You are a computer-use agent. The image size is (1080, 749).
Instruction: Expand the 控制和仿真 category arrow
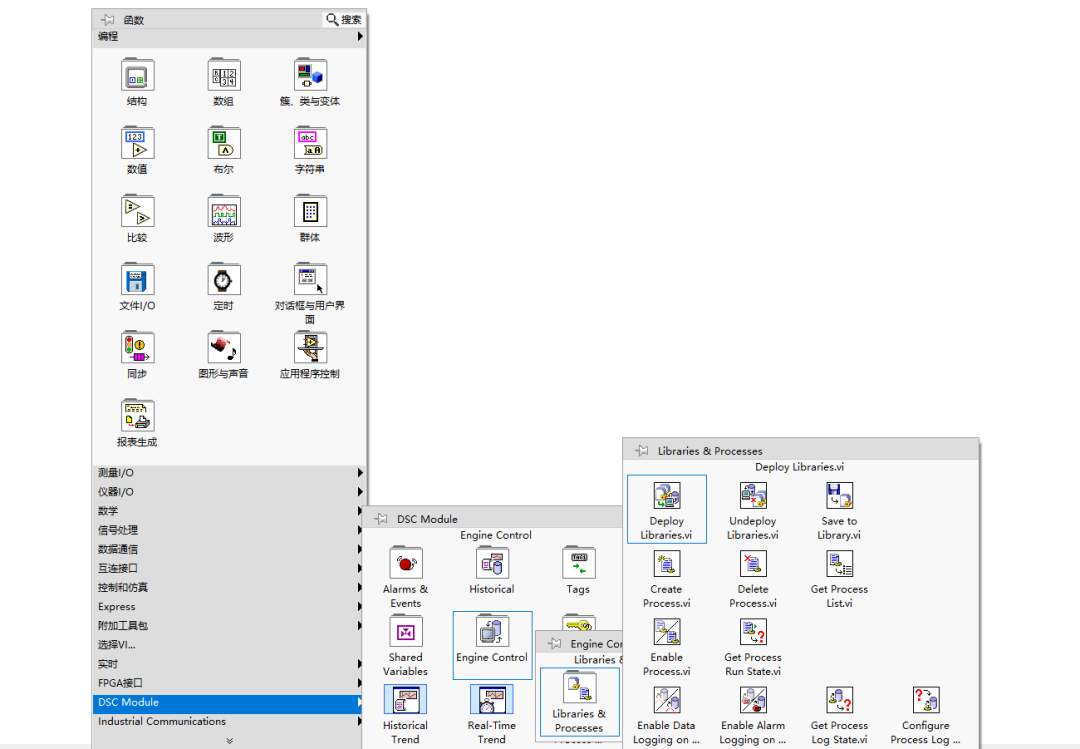point(360,587)
